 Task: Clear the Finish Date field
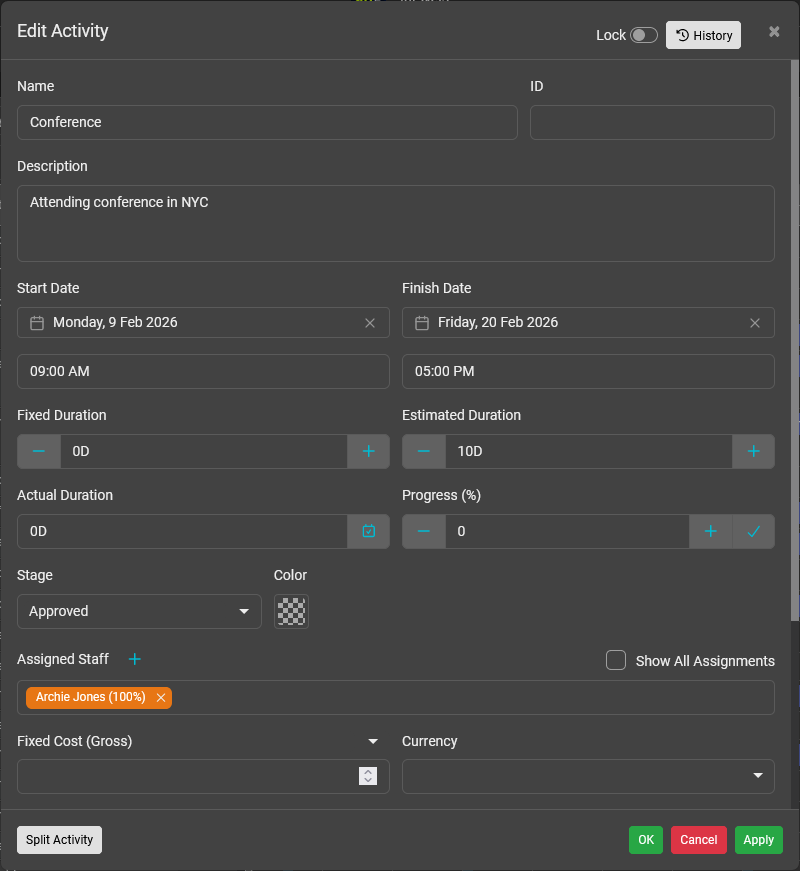click(x=755, y=323)
